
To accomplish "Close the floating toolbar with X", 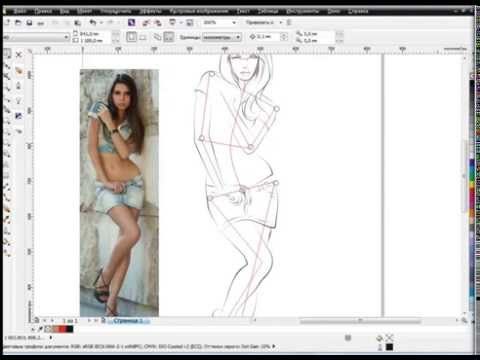I will (x=19, y=54).
